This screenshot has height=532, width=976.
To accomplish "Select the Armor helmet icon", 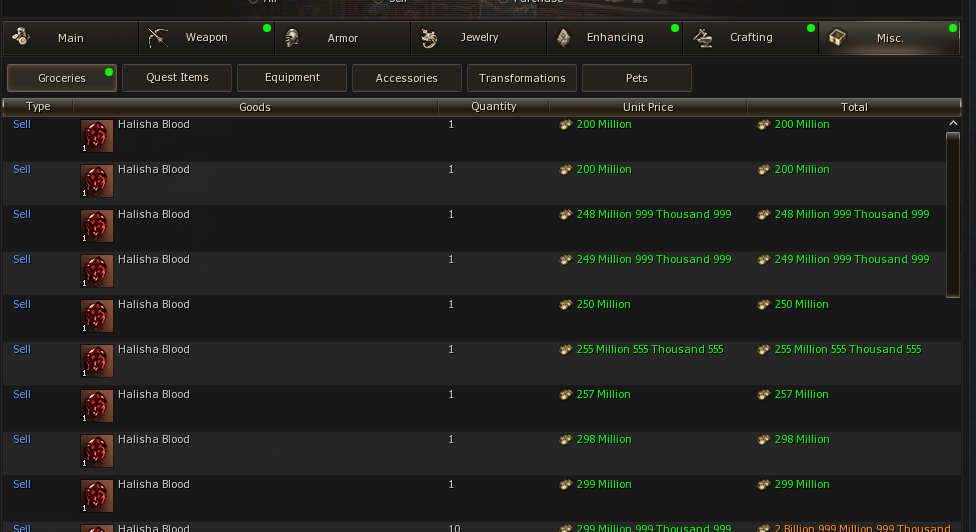I will (291, 38).
